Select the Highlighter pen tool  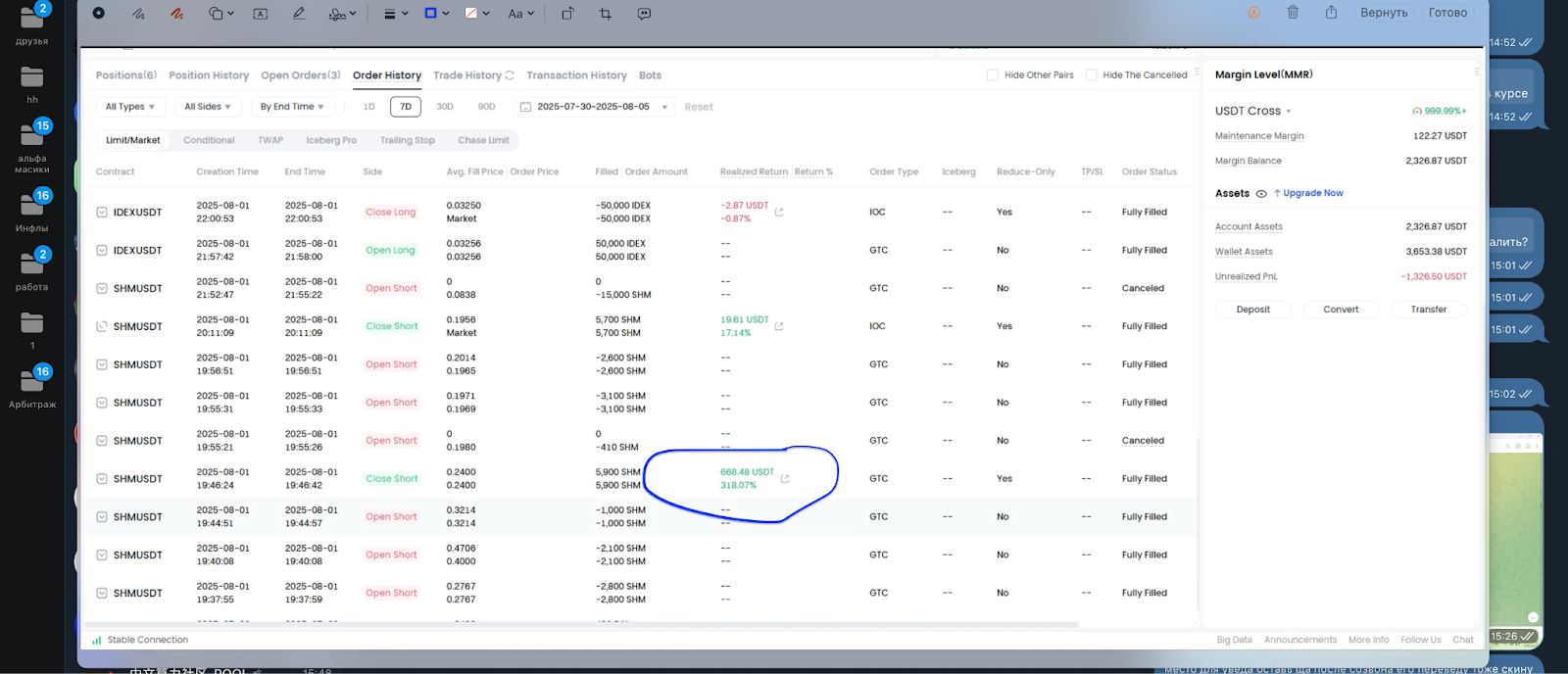click(x=298, y=14)
